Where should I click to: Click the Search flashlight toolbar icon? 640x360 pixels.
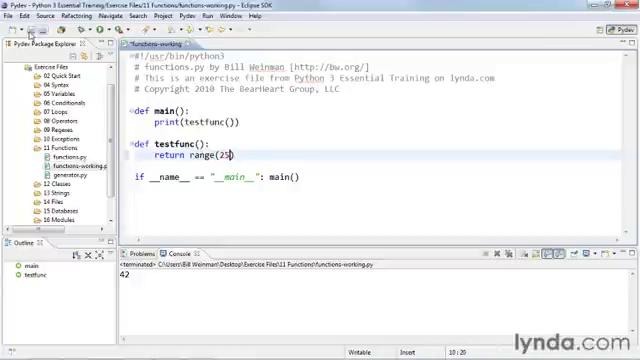point(146,29)
